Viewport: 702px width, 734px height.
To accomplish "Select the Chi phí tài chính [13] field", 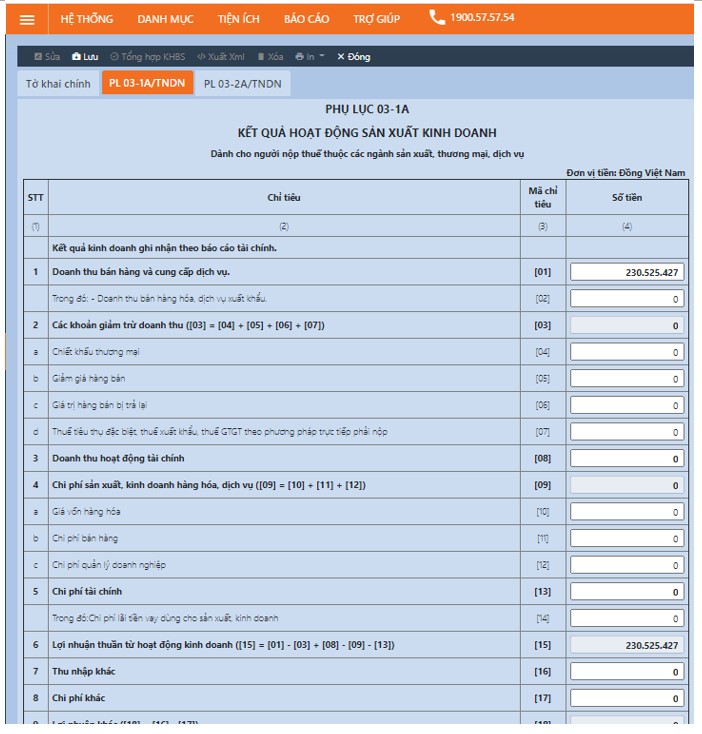I will pos(627,592).
